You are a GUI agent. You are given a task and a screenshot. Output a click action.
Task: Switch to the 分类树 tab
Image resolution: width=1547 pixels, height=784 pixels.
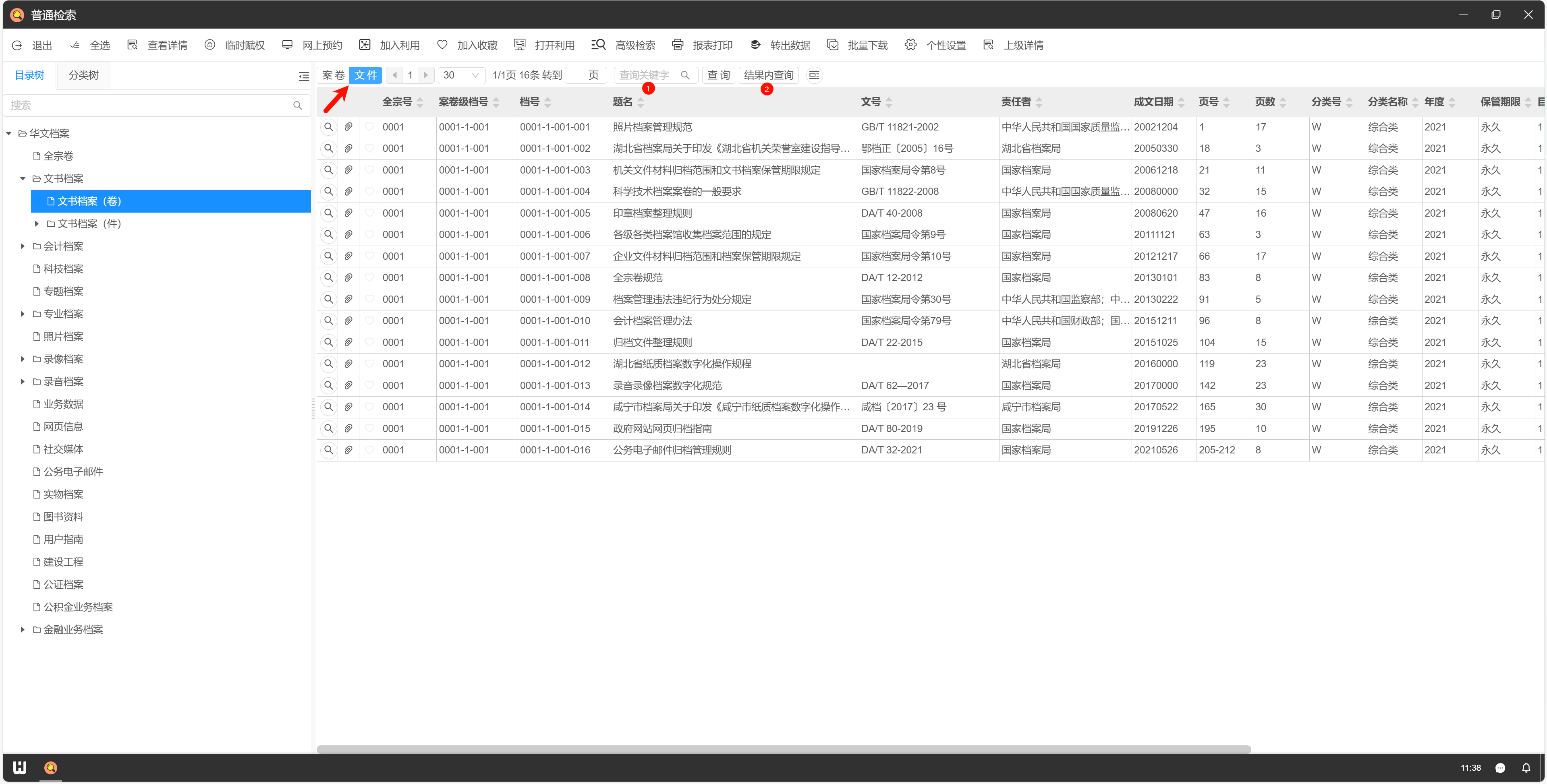(83, 75)
